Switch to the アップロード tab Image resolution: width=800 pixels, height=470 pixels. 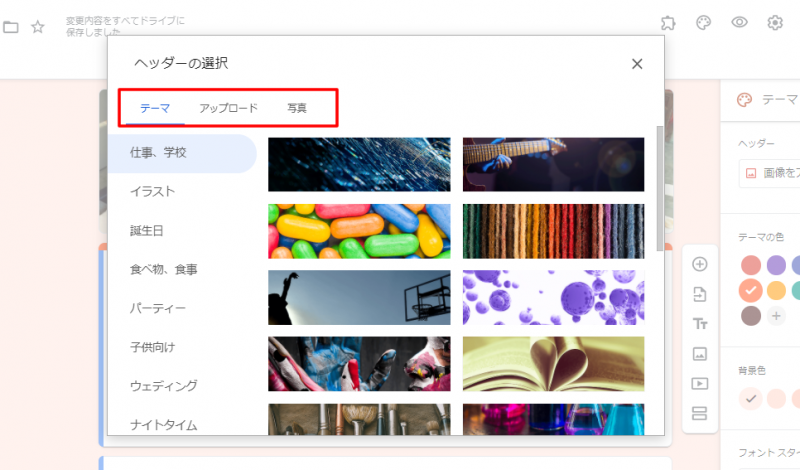(x=228, y=108)
